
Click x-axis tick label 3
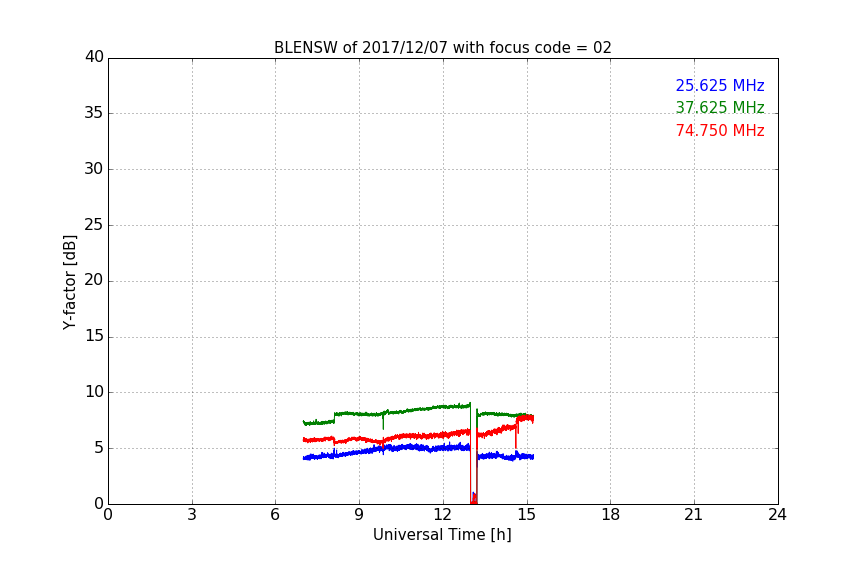[192, 515]
